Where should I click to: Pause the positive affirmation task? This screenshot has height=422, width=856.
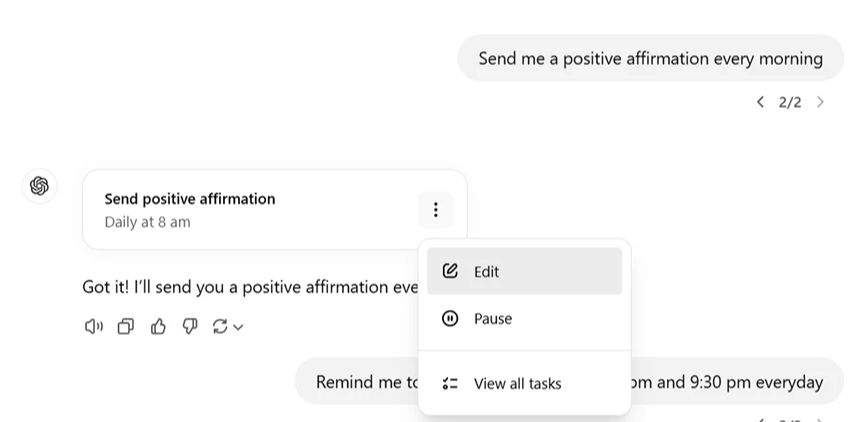point(492,319)
